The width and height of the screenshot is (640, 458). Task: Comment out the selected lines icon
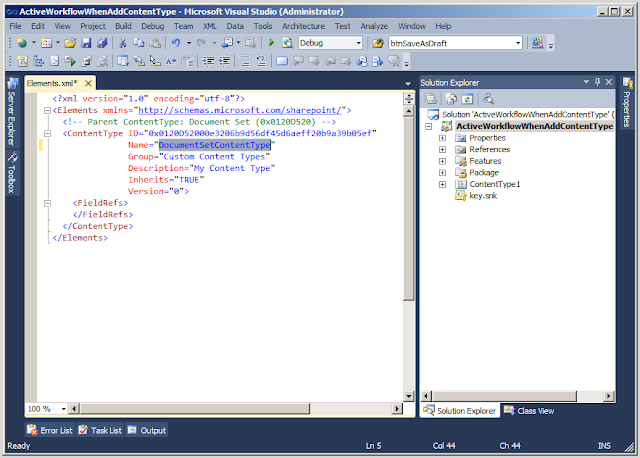point(245,61)
